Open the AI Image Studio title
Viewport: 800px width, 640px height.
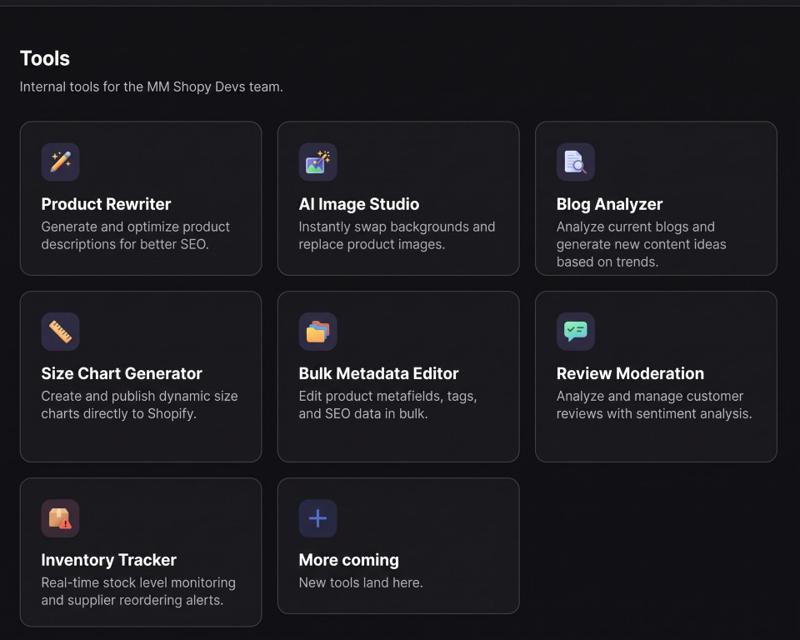tap(359, 204)
